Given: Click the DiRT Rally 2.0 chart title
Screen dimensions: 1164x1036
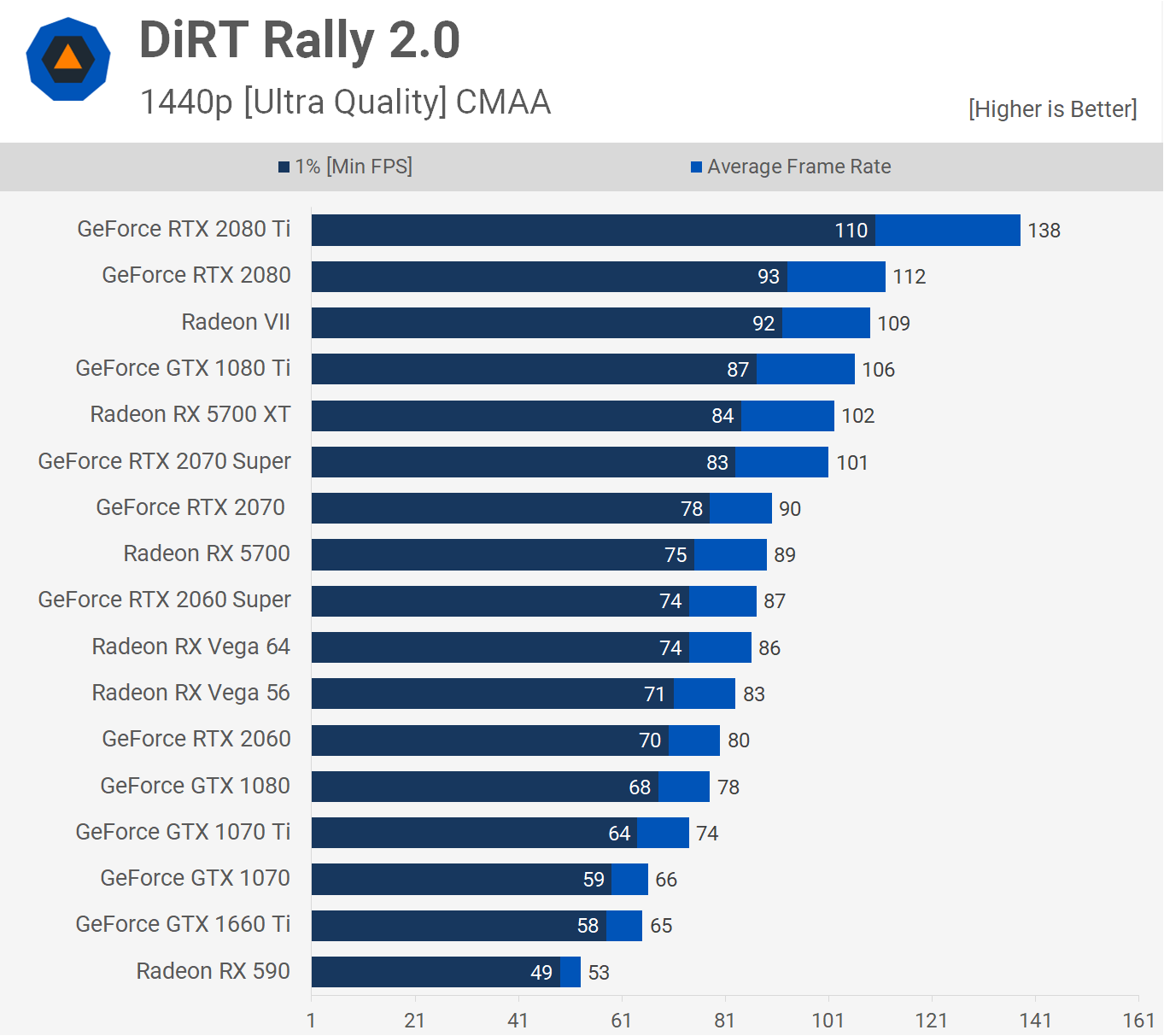Looking at the screenshot, I should [299, 40].
